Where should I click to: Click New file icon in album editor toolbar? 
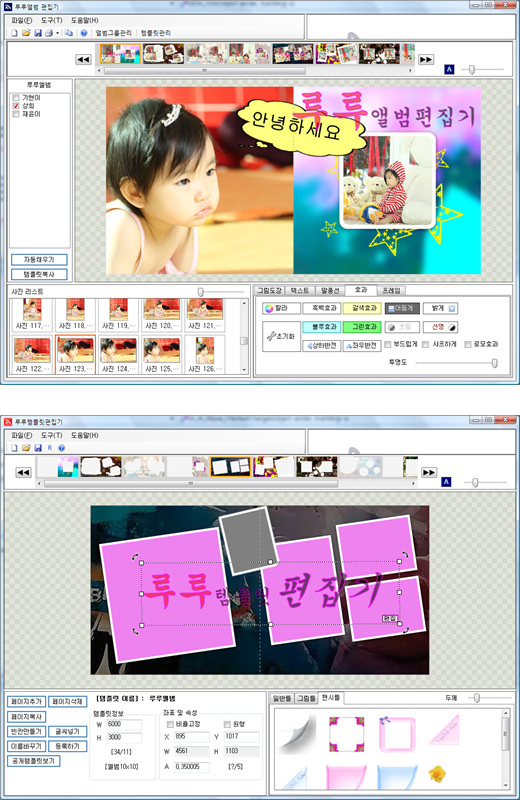(x=14, y=33)
